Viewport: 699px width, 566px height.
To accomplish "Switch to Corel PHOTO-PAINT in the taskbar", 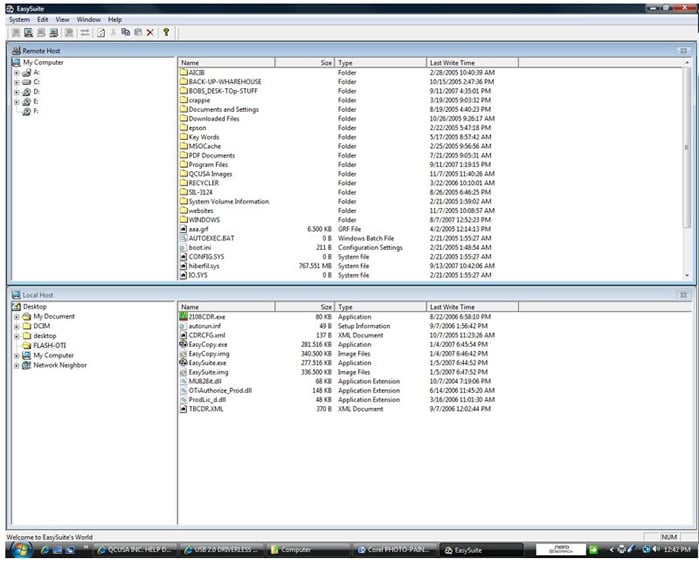I will [395, 550].
